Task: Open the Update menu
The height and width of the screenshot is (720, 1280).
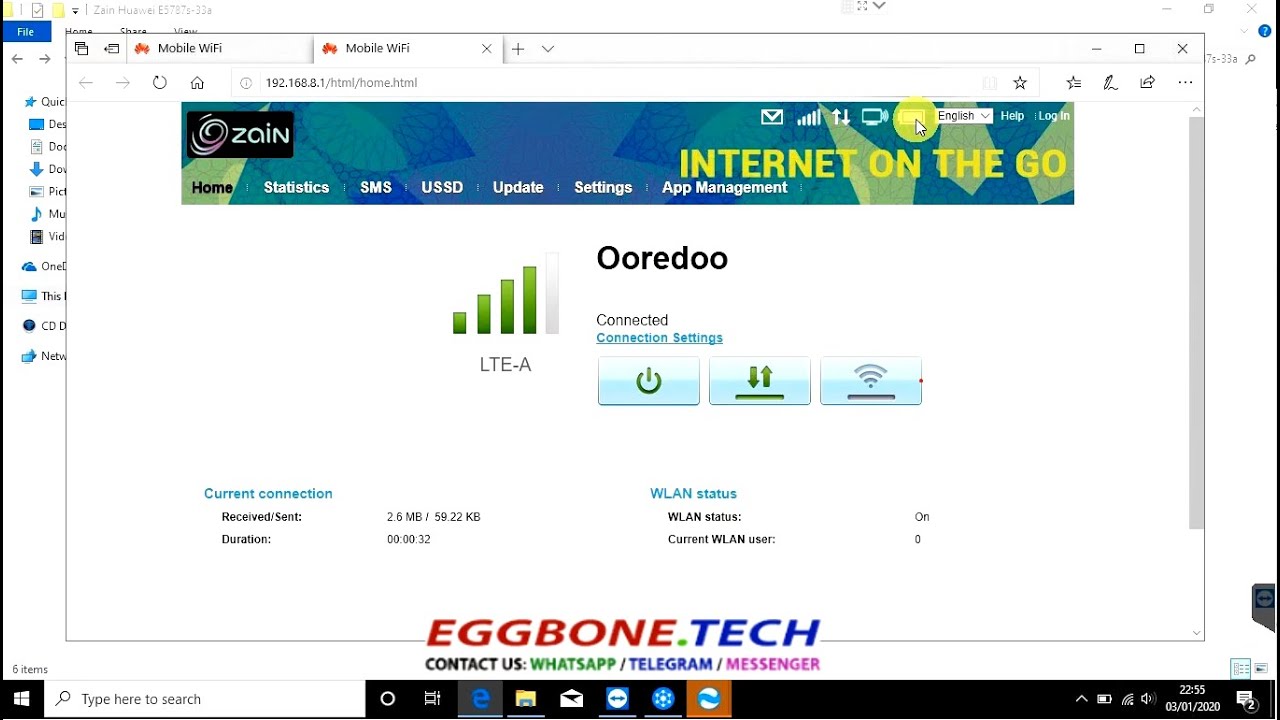Action: tap(518, 187)
